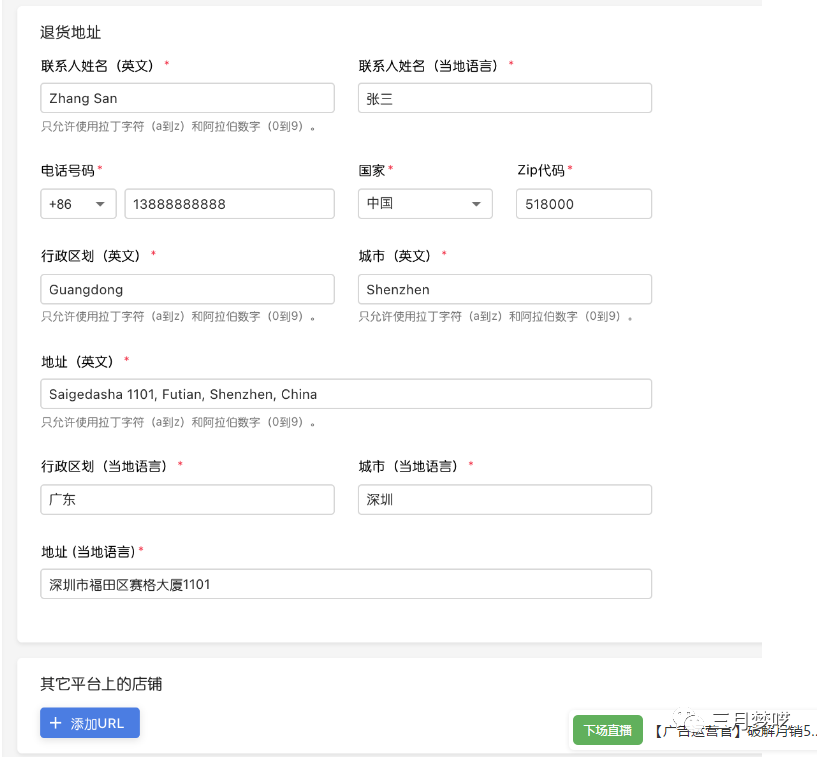
Task: Focus the 行政区划（当地语言） field with 广东
Action: pyautogui.click(x=187, y=500)
